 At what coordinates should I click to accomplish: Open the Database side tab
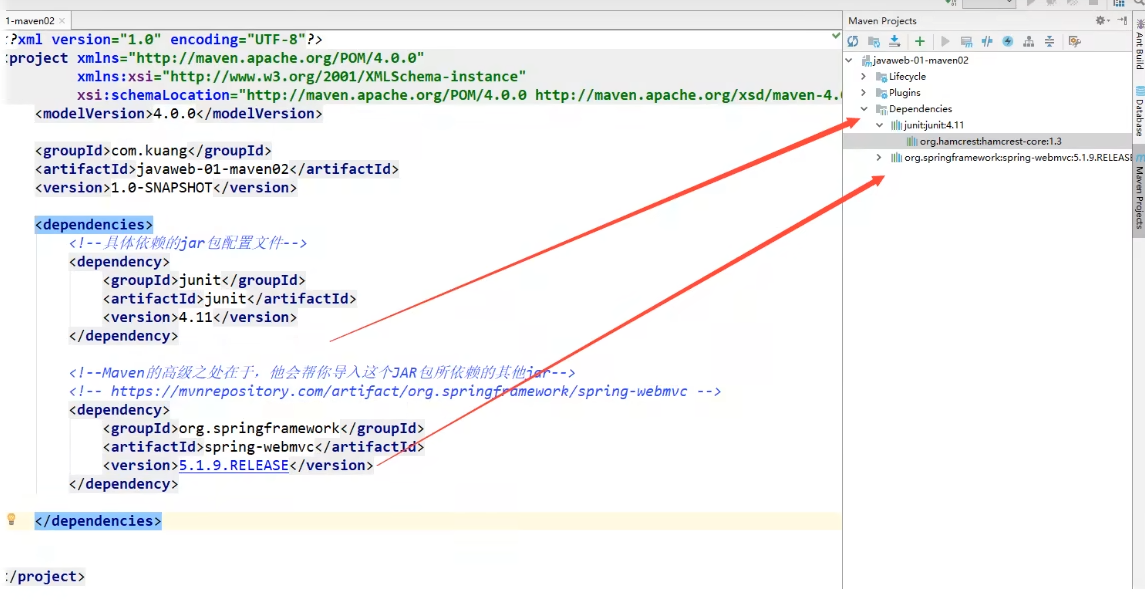[1139, 112]
